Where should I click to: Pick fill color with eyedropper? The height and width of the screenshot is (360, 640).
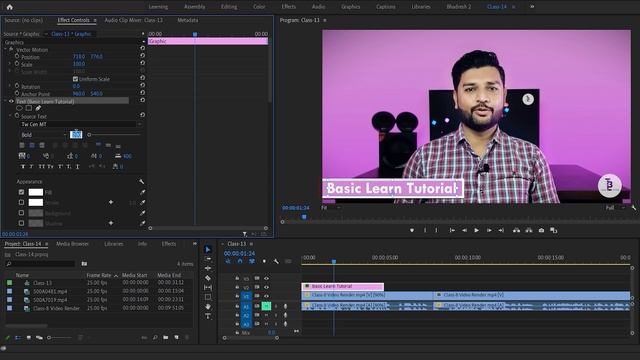[x=142, y=192]
